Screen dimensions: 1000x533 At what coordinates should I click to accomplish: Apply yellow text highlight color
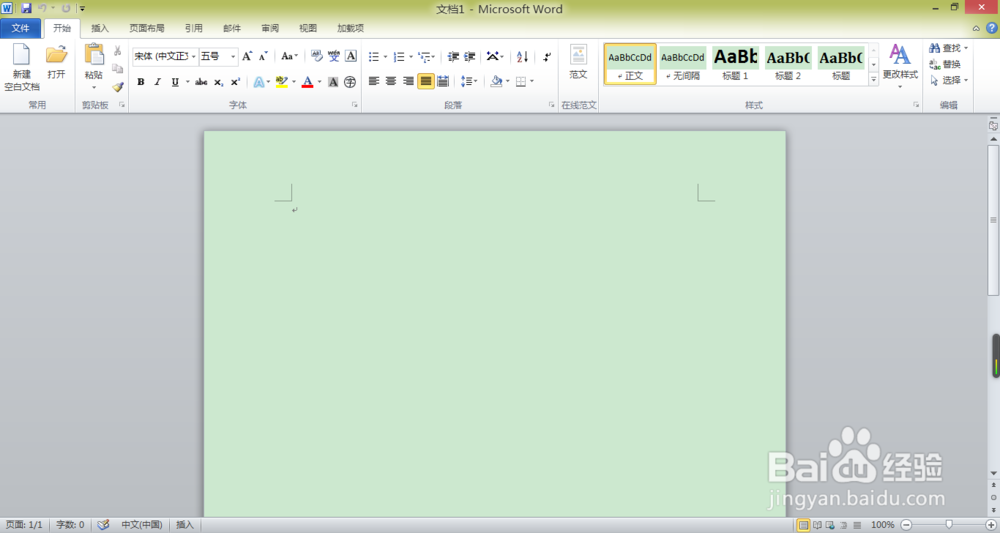coord(281,82)
